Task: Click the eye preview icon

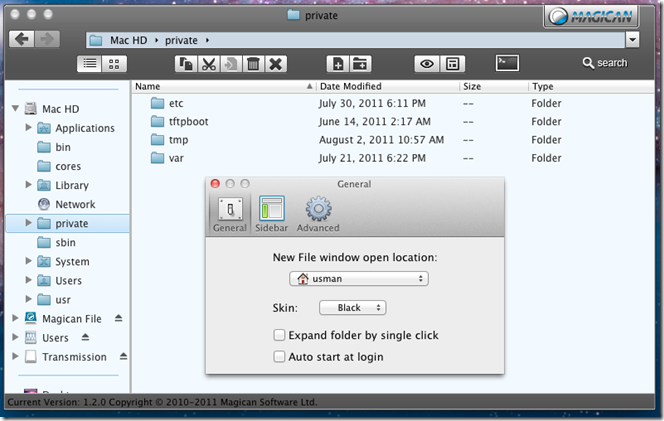Action: (427, 64)
